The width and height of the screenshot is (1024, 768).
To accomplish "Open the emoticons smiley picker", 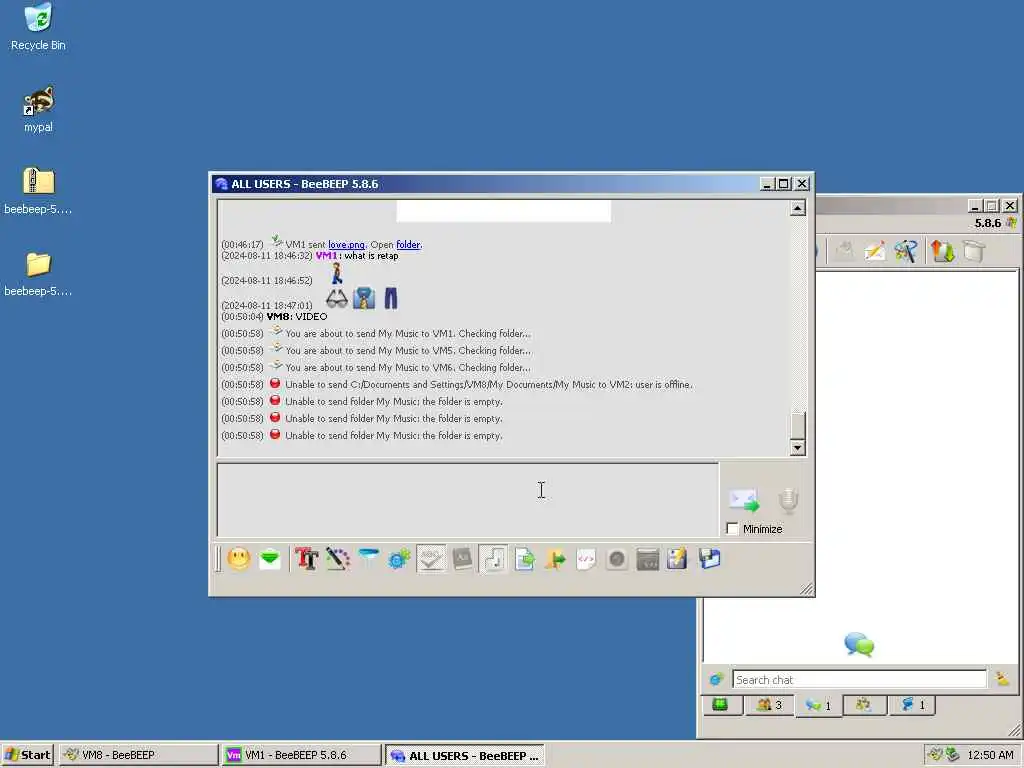I will click(239, 559).
